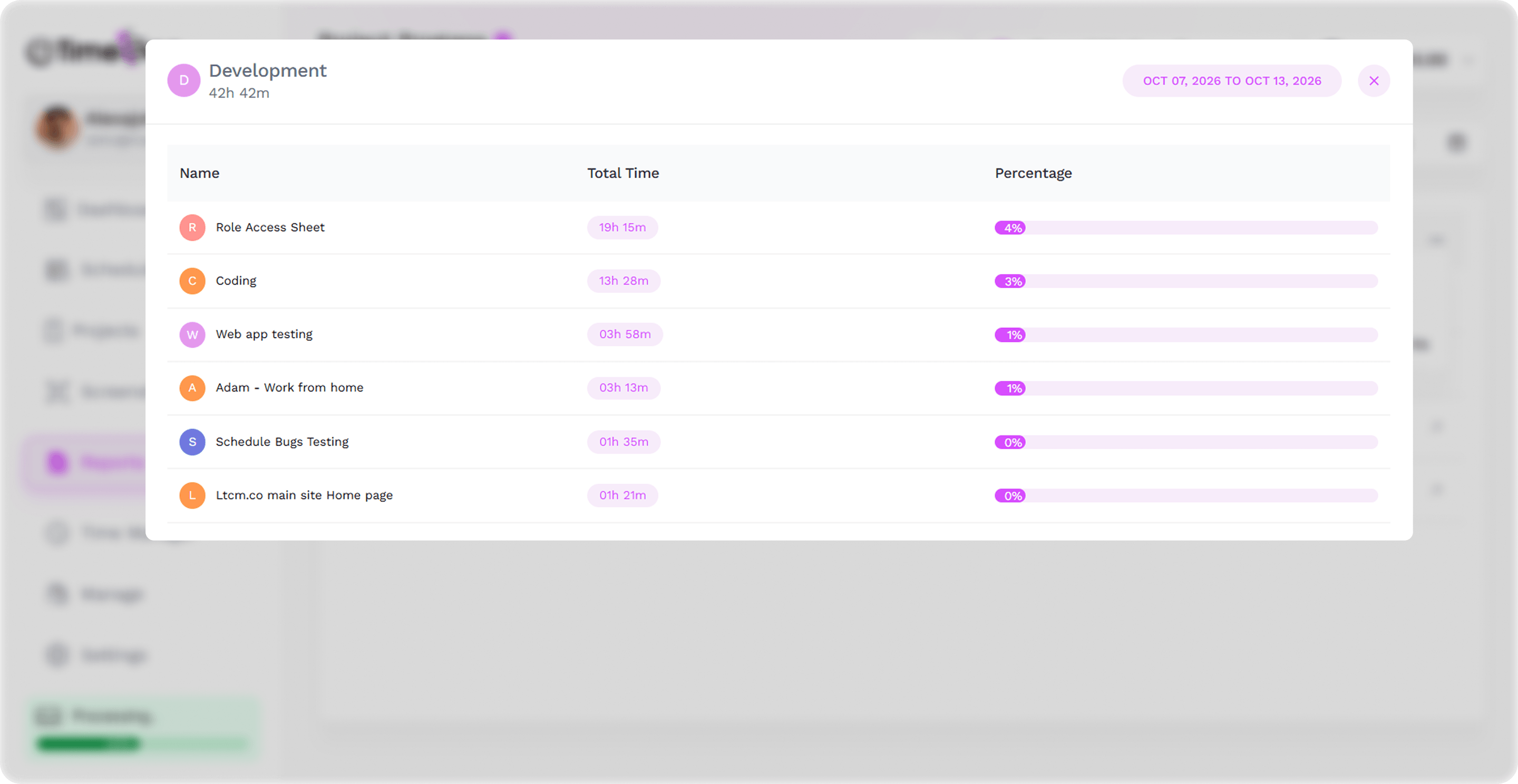Click the blurred user profile photo in sidebar
This screenshot has width=1518, height=784.
(x=57, y=127)
